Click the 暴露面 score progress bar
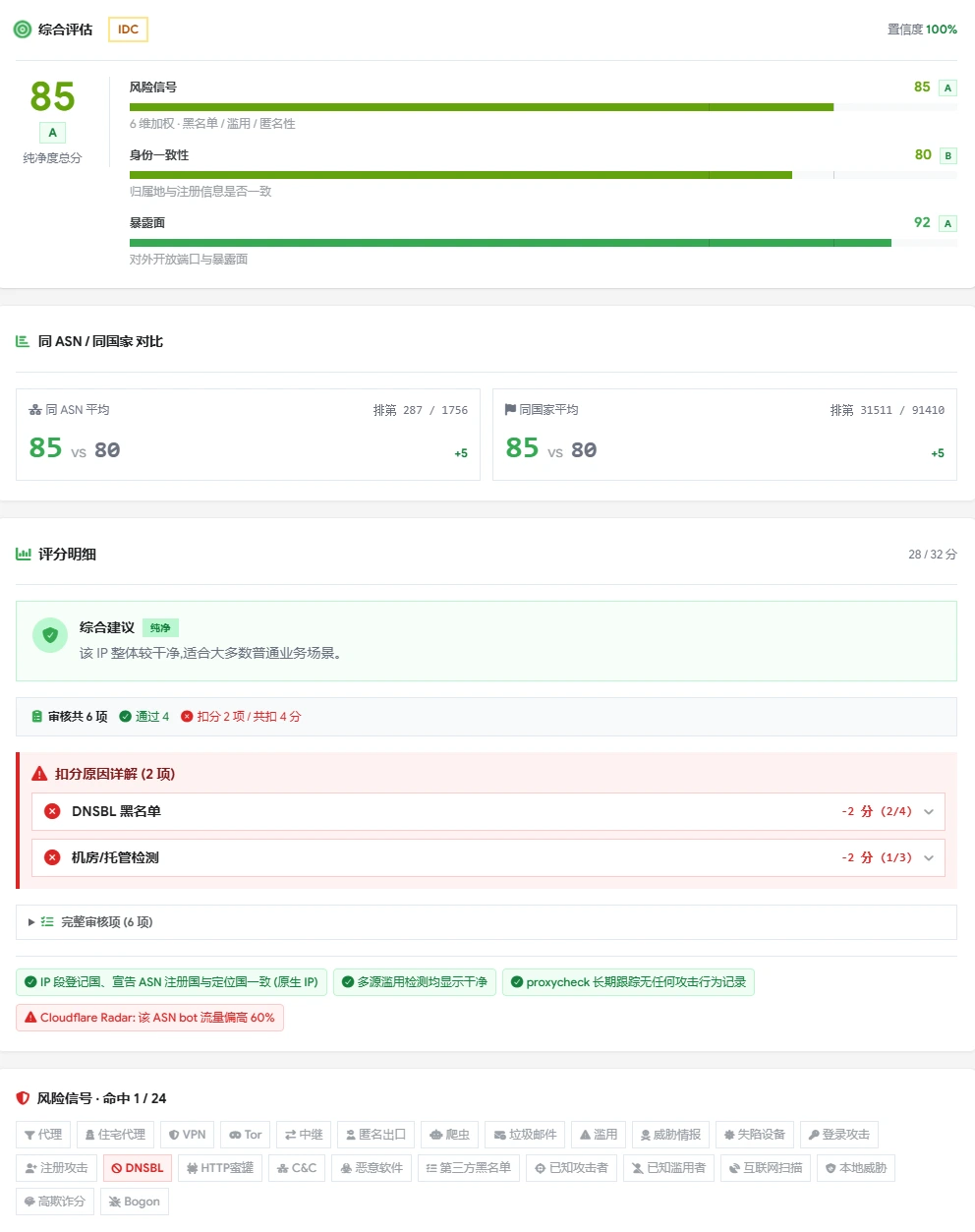The width and height of the screenshot is (975, 1232). click(544, 243)
